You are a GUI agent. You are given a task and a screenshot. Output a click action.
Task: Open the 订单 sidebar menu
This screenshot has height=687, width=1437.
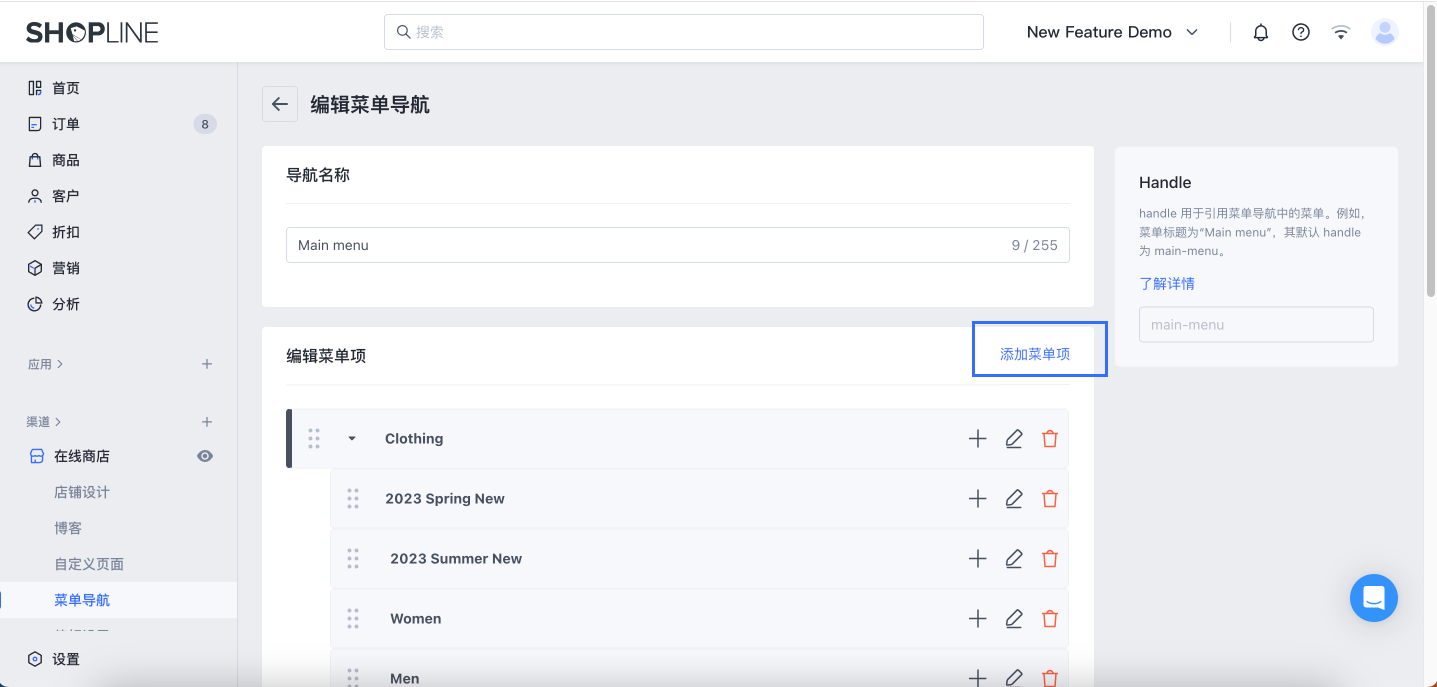[x=67, y=123]
